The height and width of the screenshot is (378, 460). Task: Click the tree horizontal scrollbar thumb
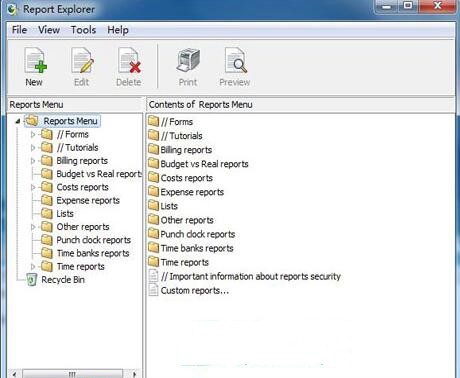pos(72,374)
